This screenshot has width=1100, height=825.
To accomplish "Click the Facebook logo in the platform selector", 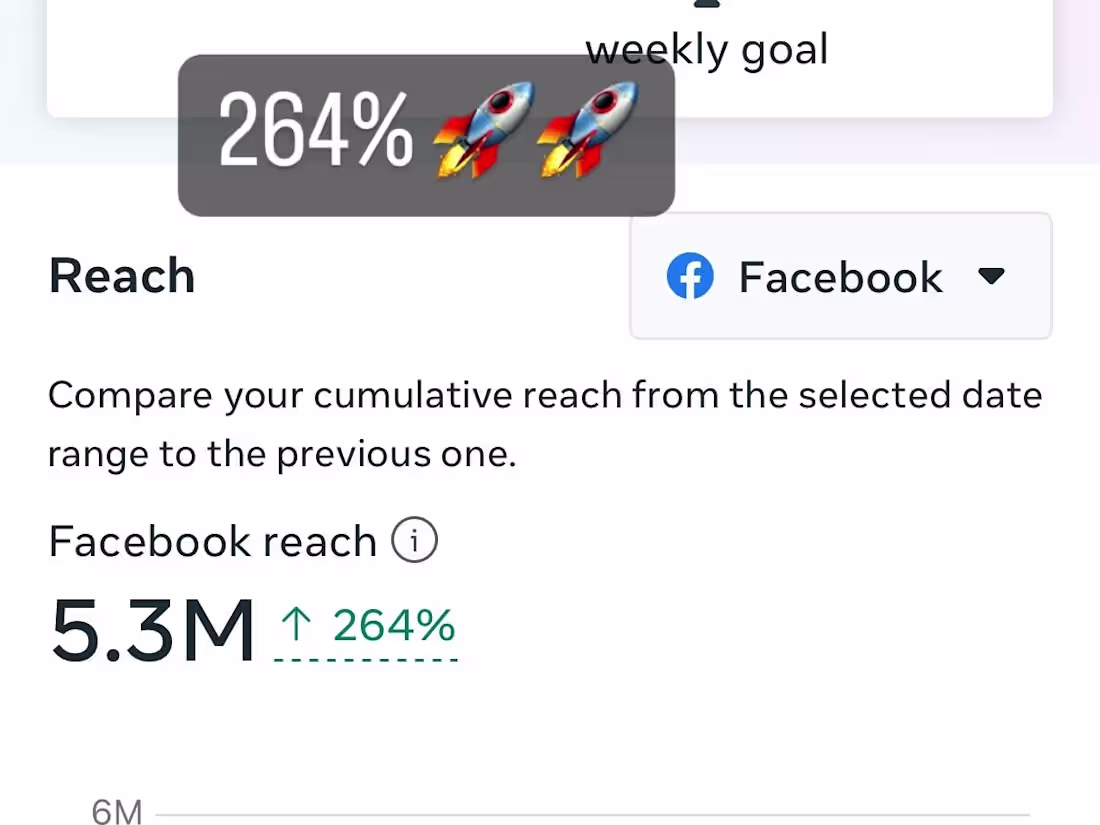I will tap(690, 277).
